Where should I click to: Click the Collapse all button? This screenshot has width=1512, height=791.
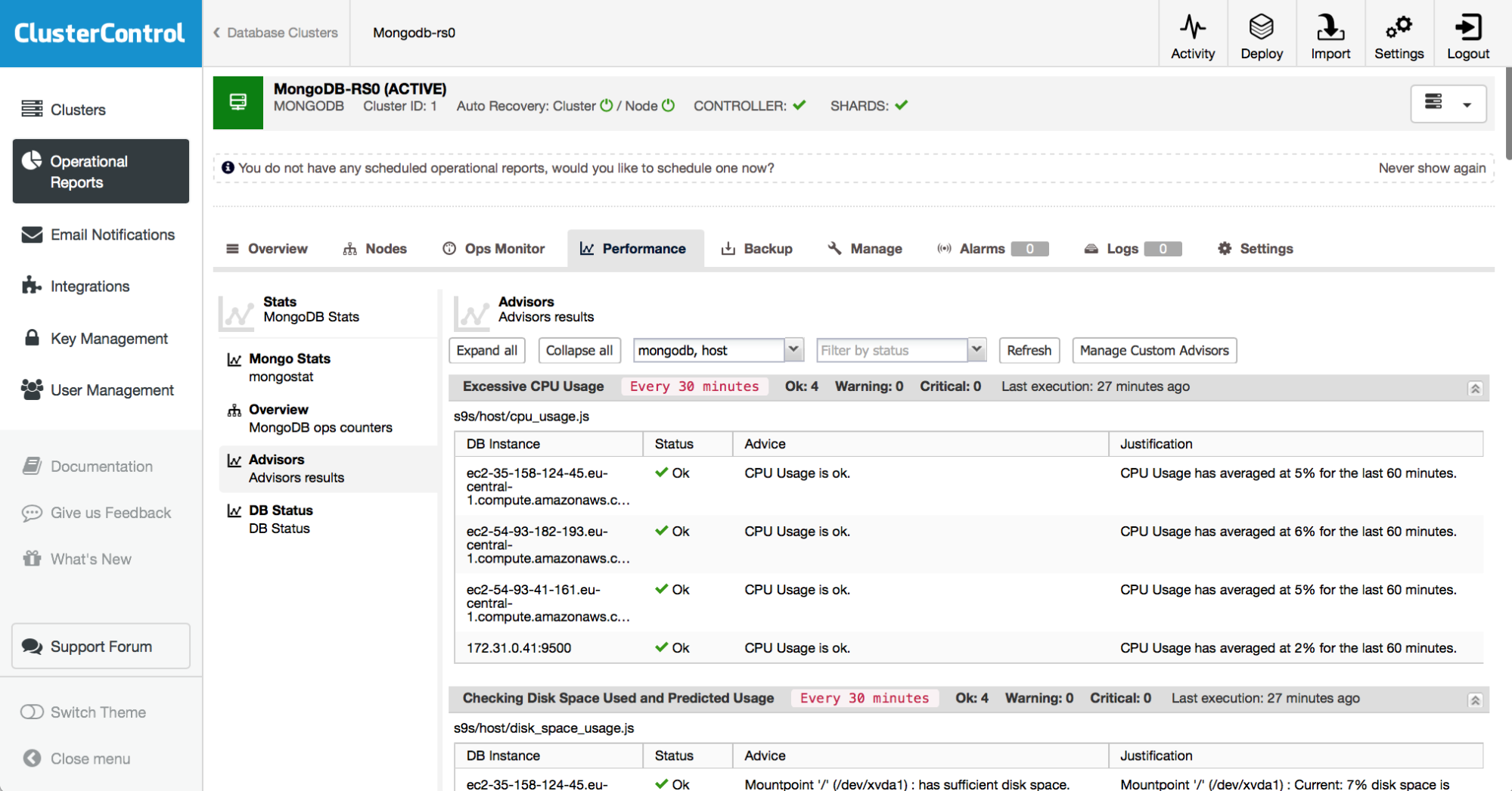pos(579,350)
